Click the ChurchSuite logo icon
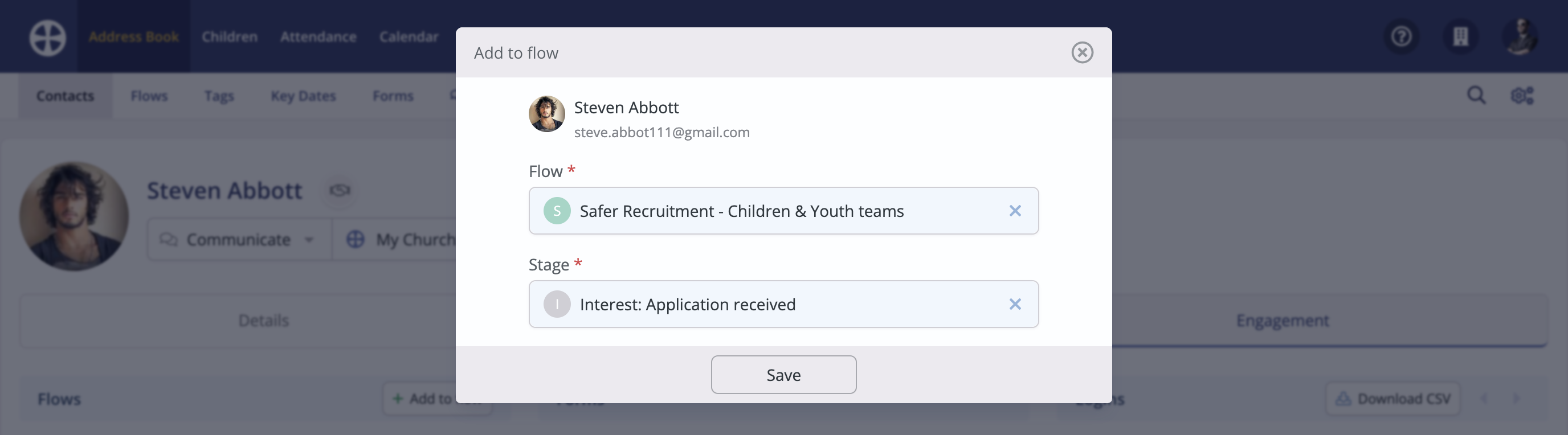This screenshot has height=435, width=1568. [x=47, y=38]
